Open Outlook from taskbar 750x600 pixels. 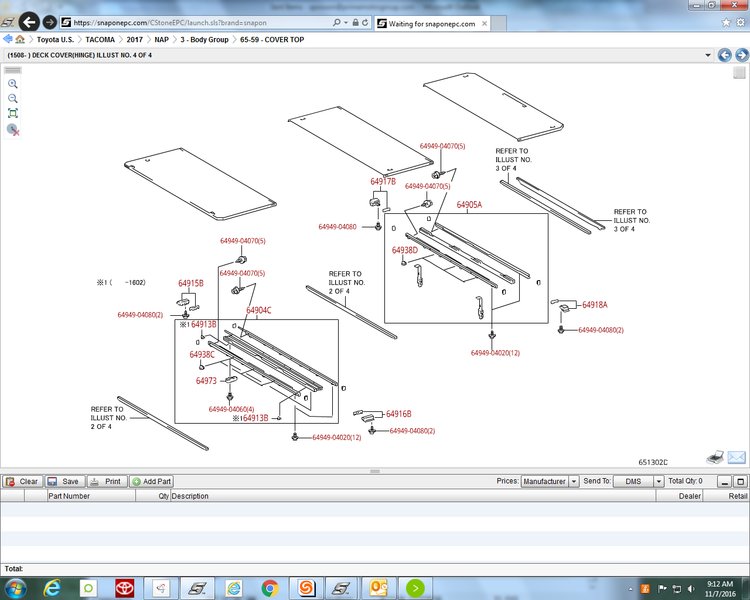point(378,588)
